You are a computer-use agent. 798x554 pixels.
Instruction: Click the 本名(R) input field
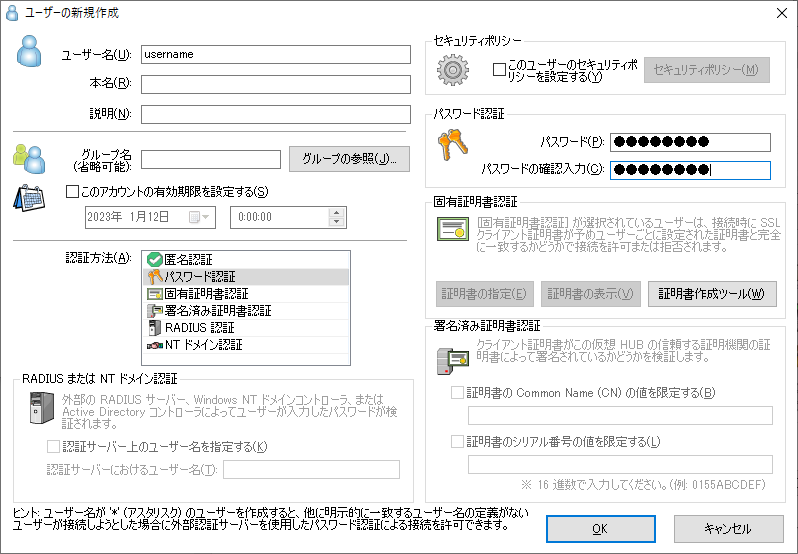pos(276,84)
